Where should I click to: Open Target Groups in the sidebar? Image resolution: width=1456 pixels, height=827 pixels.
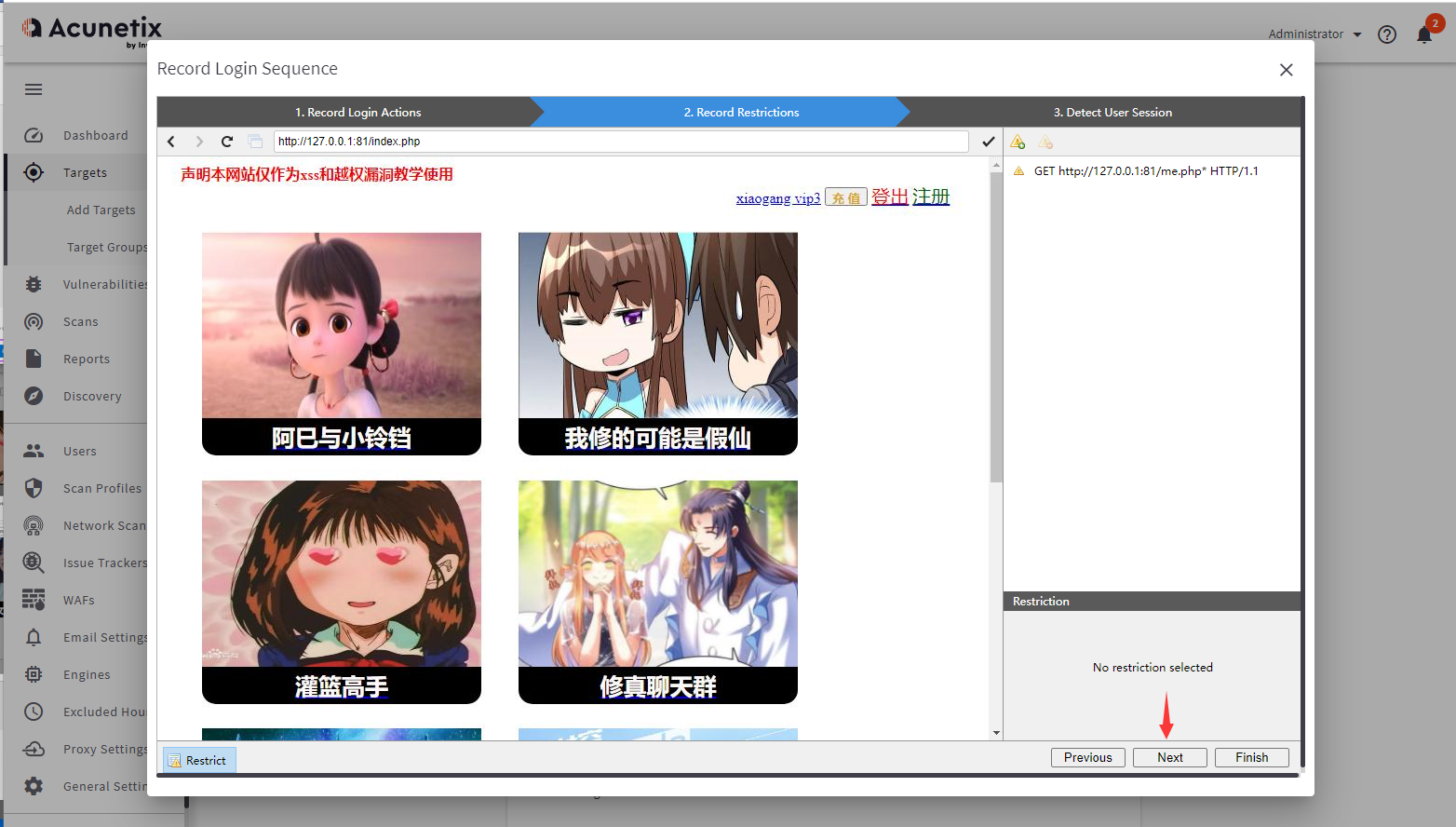[107, 248]
